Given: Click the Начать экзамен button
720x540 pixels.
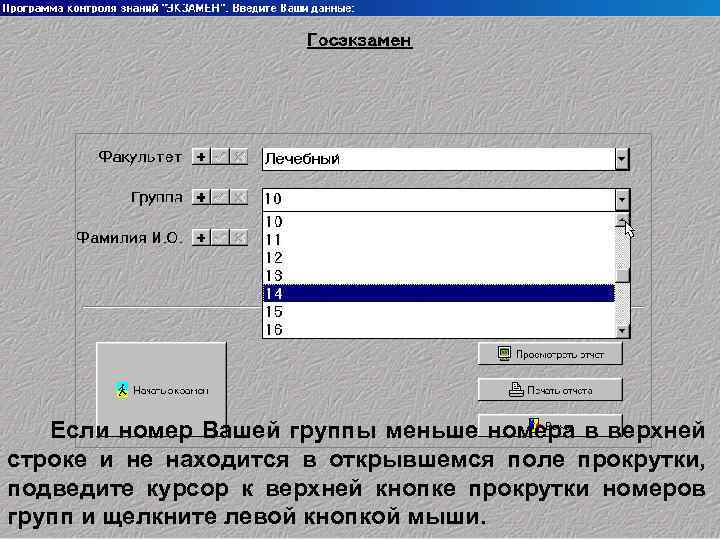Looking at the screenshot, I should click(x=161, y=390).
